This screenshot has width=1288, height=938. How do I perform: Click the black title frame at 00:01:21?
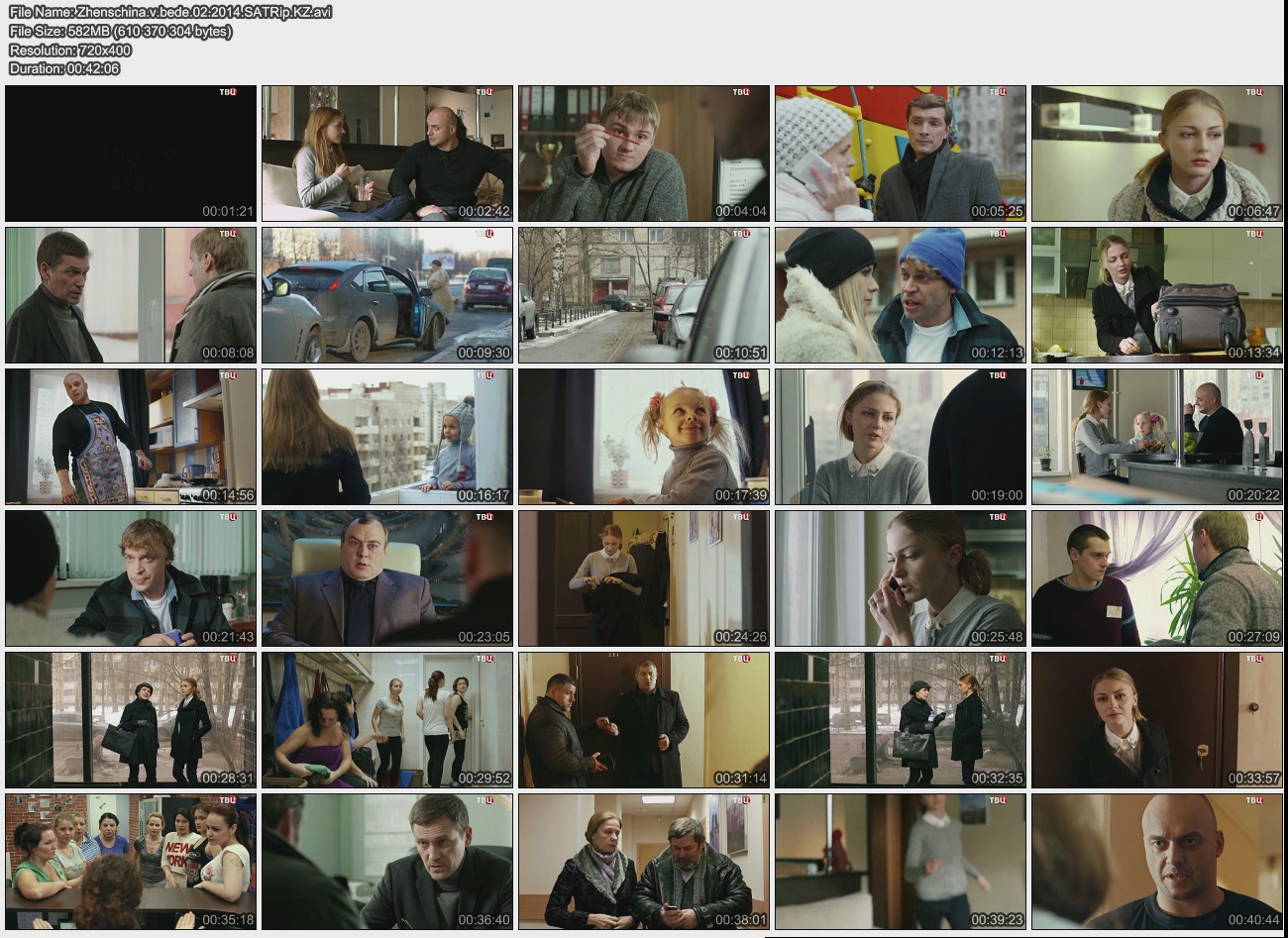click(131, 154)
